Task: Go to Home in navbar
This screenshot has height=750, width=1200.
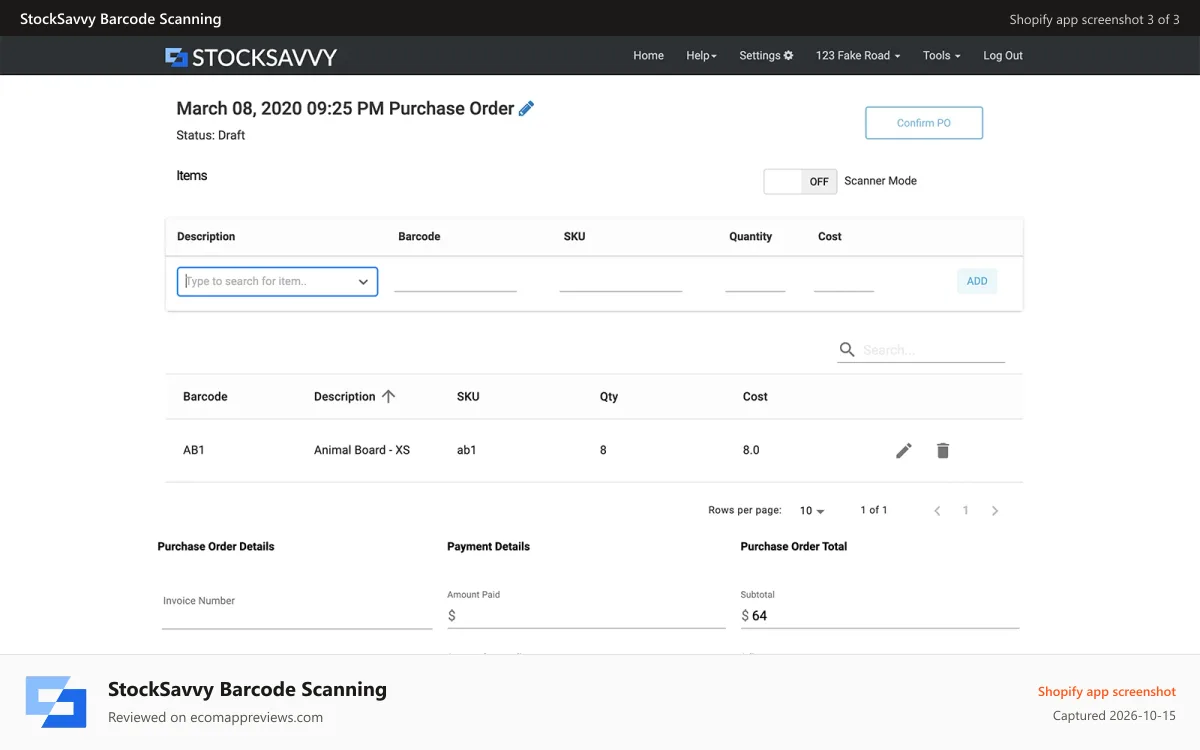Action: (x=648, y=56)
